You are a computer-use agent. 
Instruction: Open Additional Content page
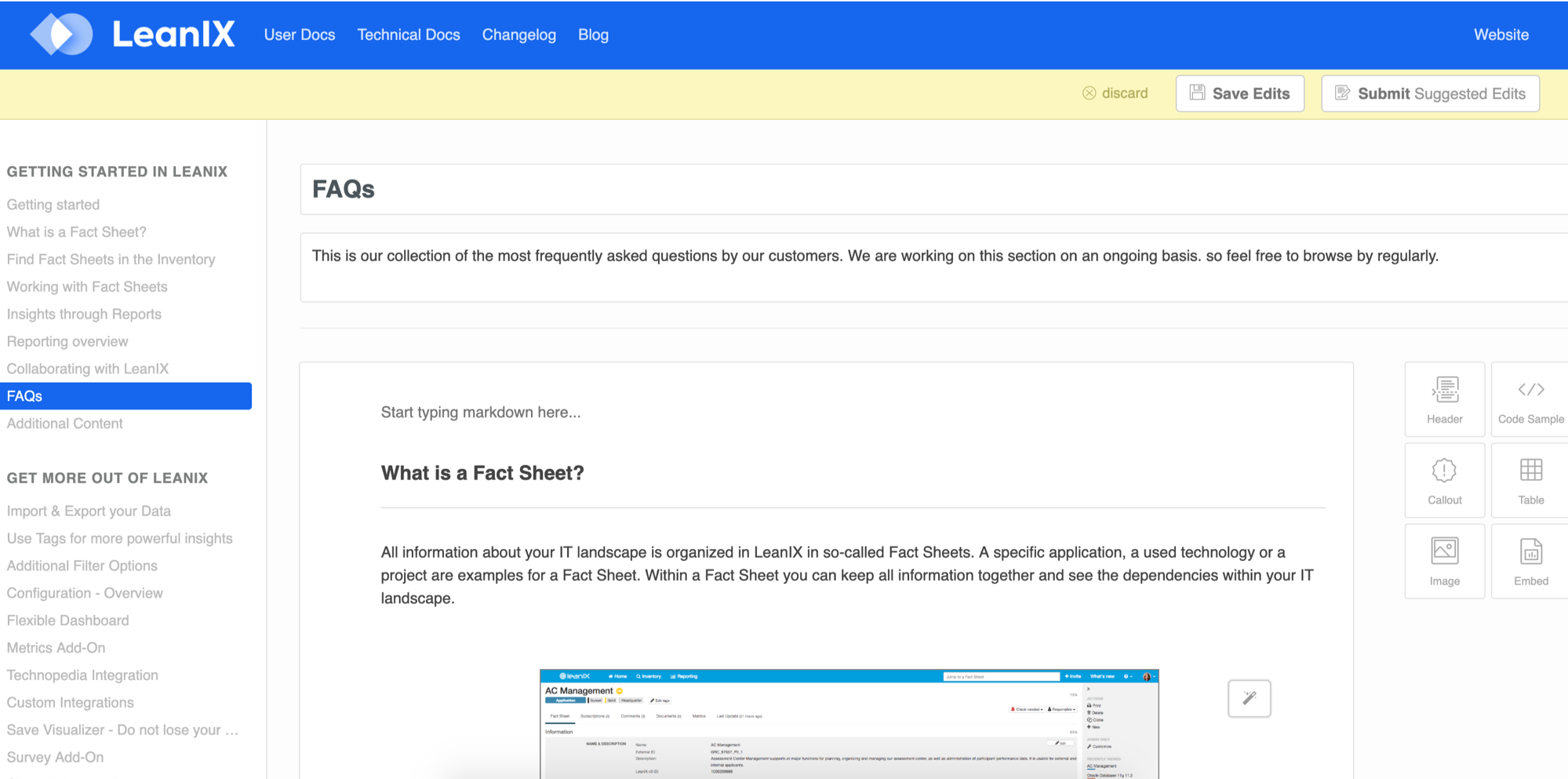coord(65,424)
